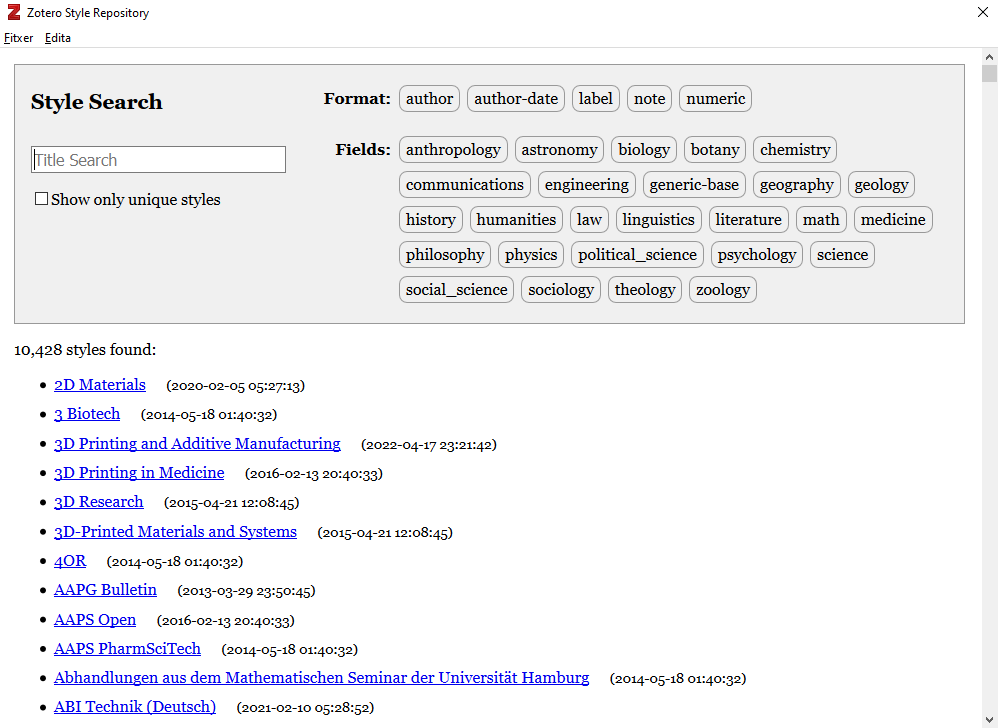Image resolution: width=998 pixels, height=728 pixels.
Task: Select the botany field tag
Action: click(715, 150)
